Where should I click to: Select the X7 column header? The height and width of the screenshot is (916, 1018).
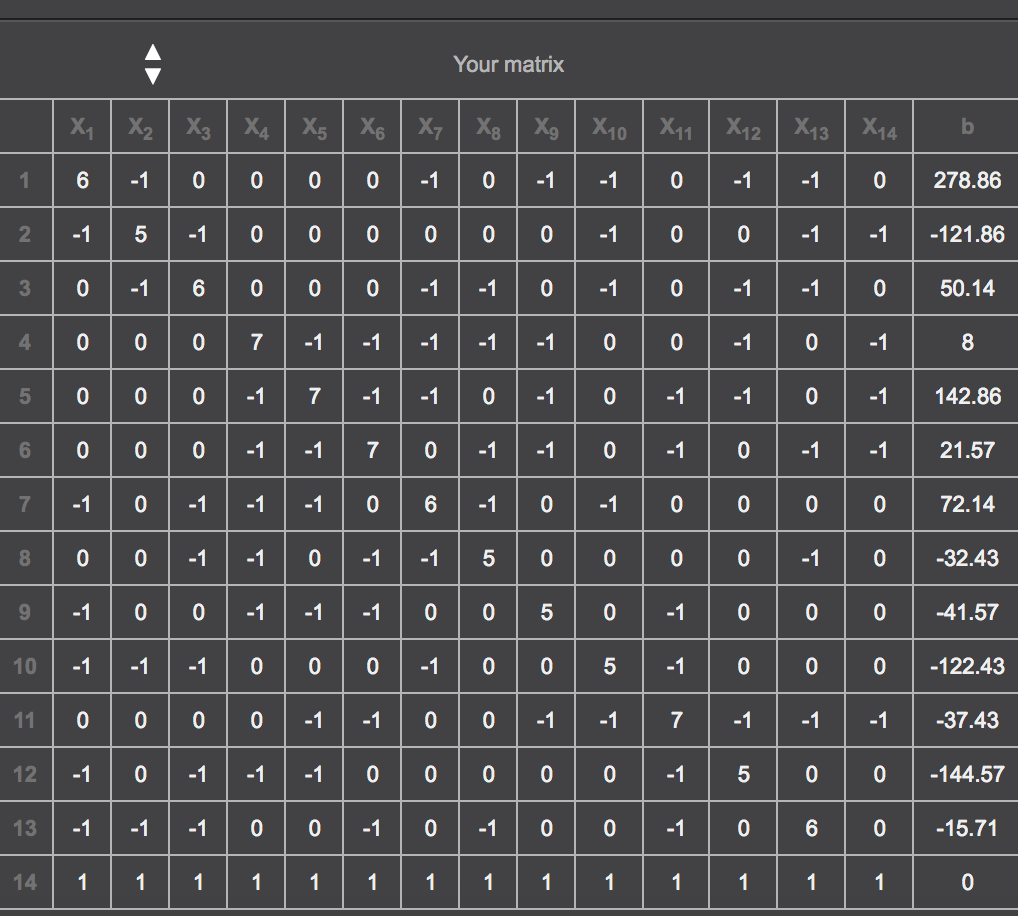[x=430, y=127]
